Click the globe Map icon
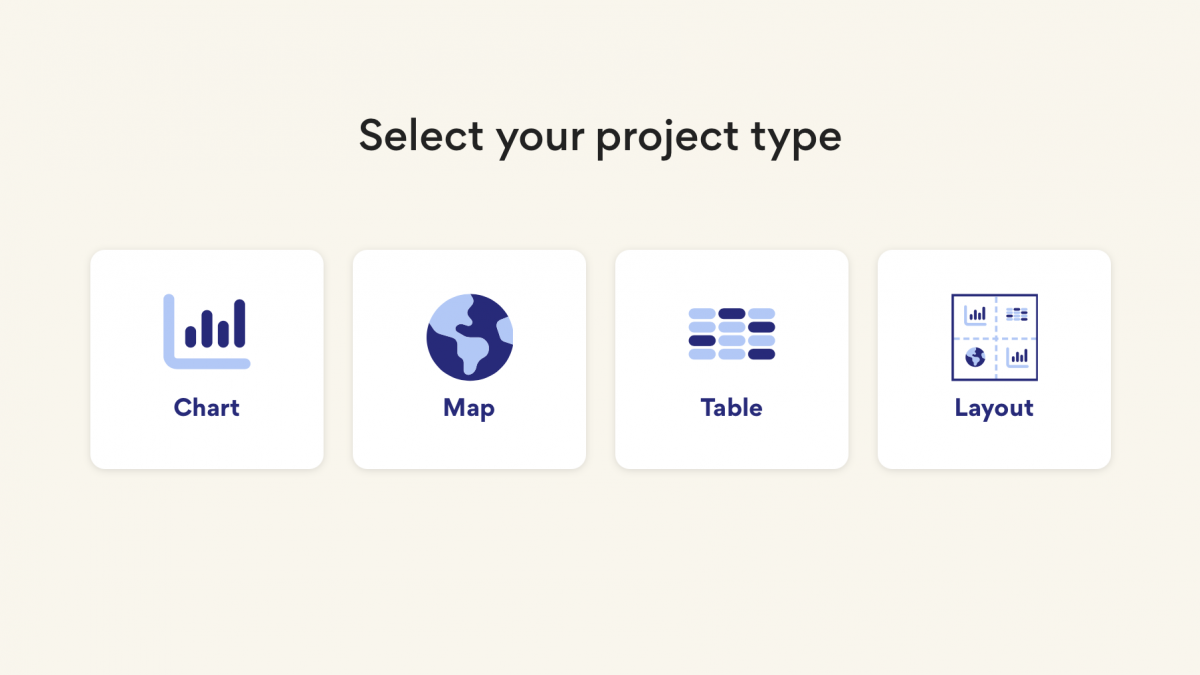Screen dimensions: 1200x675 pos(469,337)
